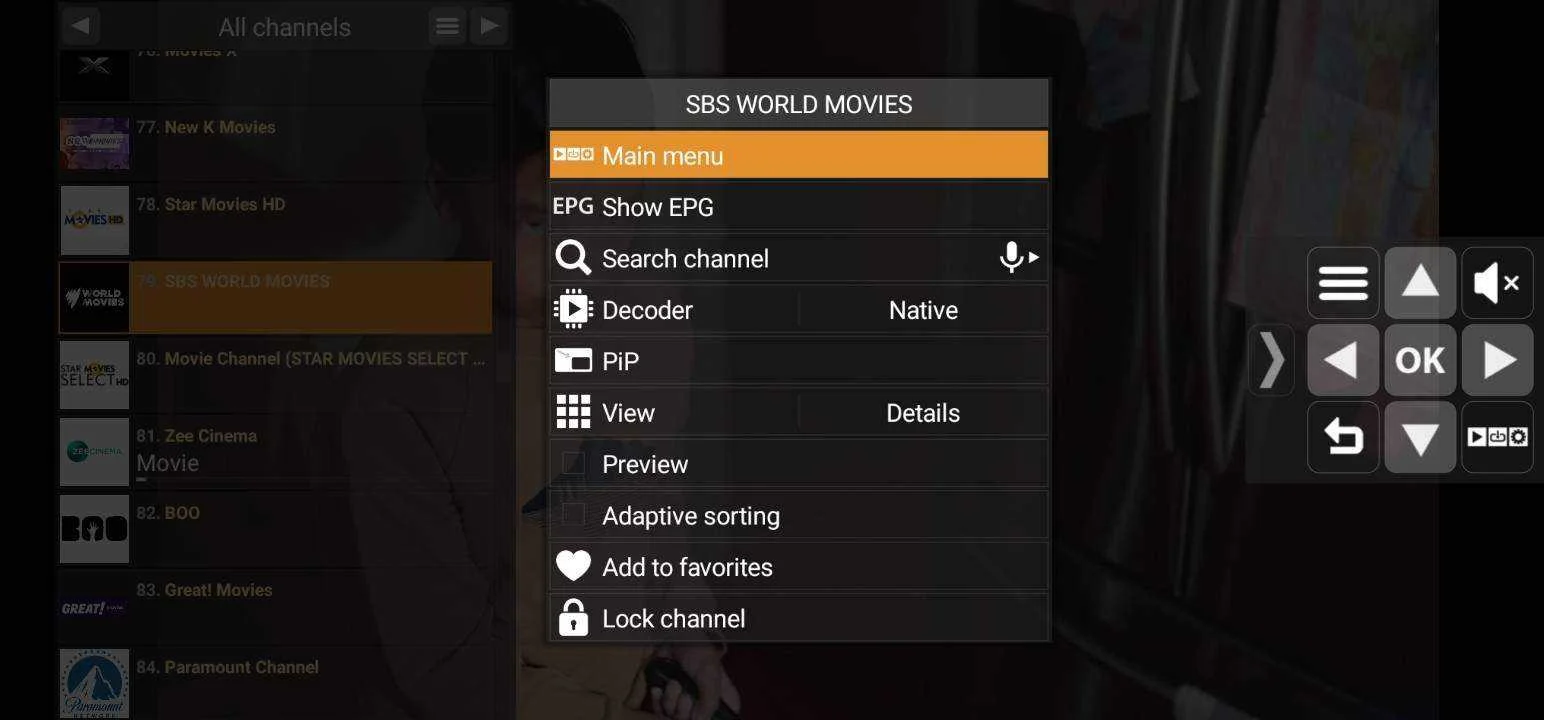Select the 77. New K Movies channel

[275, 143]
